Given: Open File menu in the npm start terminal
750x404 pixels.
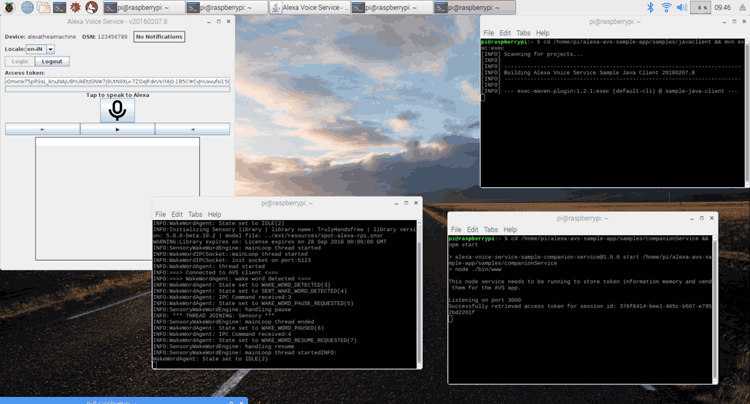Looking at the screenshot, I should click(456, 230).
